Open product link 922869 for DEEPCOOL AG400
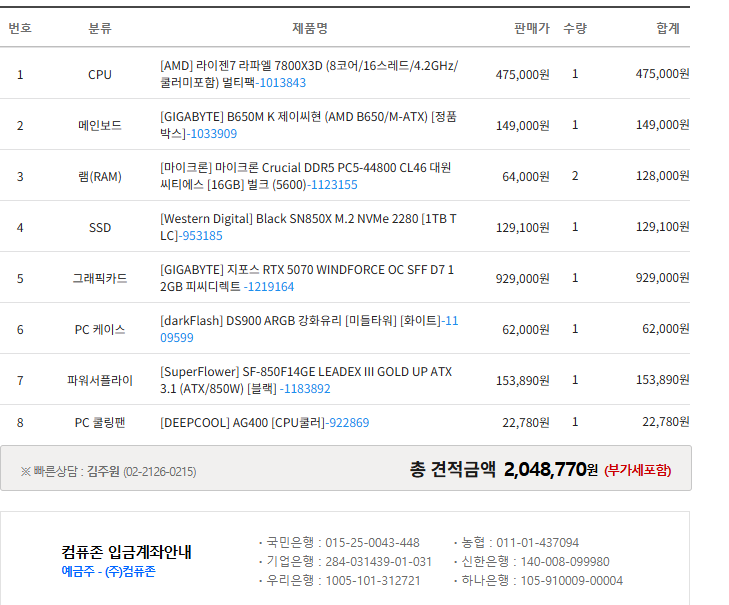The image size is (729, 605). tap(349, 423)
